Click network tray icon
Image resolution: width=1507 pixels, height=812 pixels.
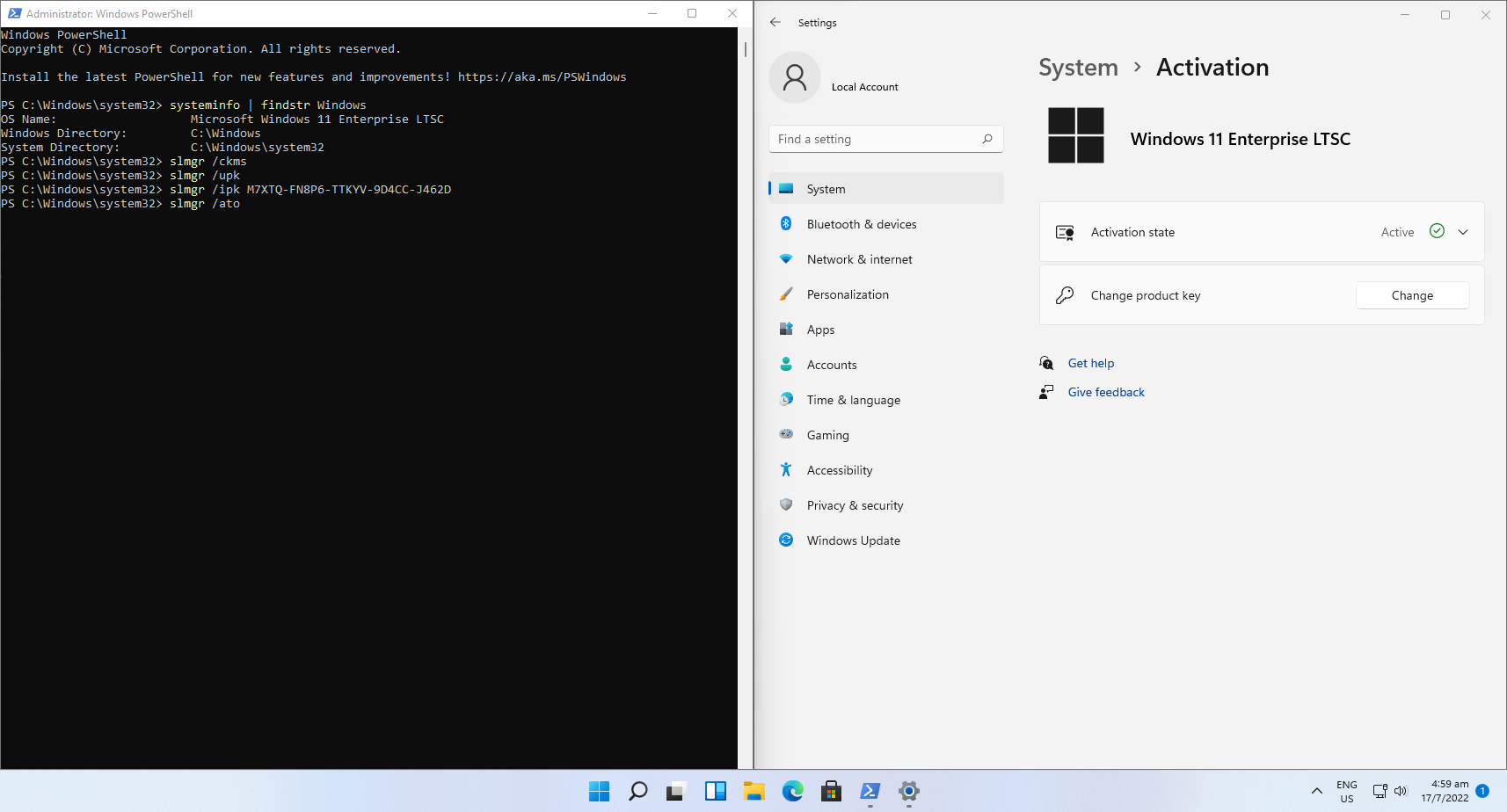tap(1380, 791)
